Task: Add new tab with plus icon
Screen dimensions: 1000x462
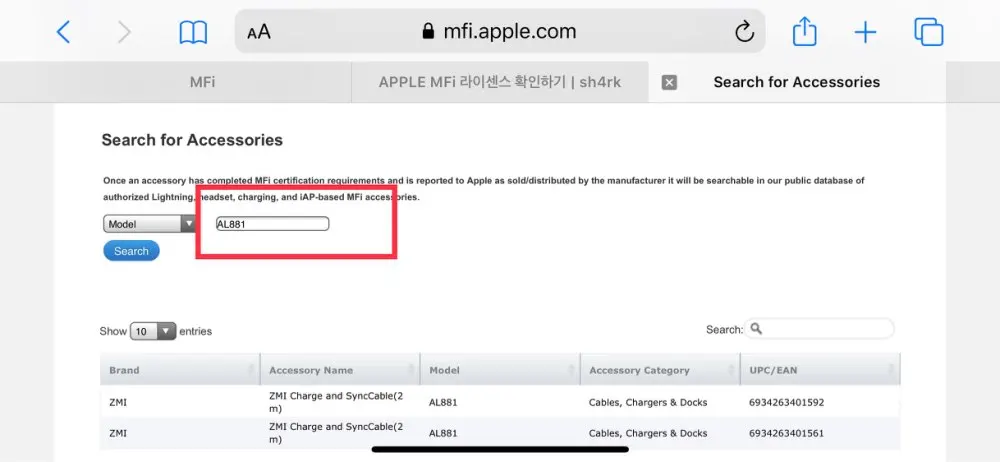Action: click(865, 32)
